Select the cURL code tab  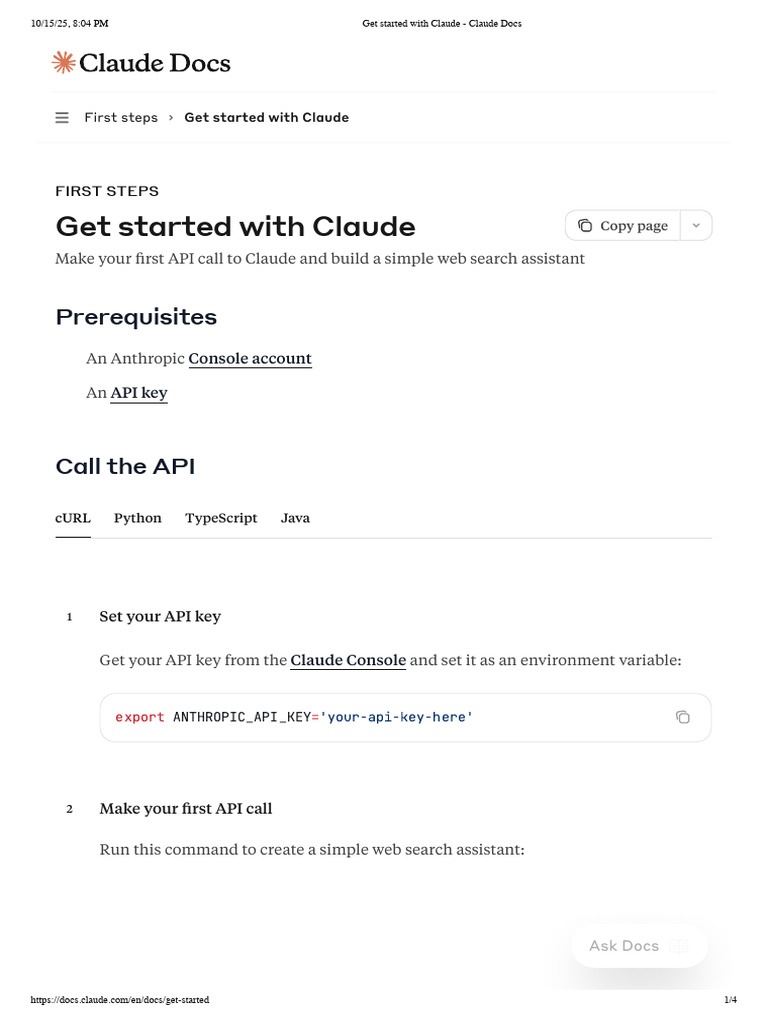pos(73,518)
